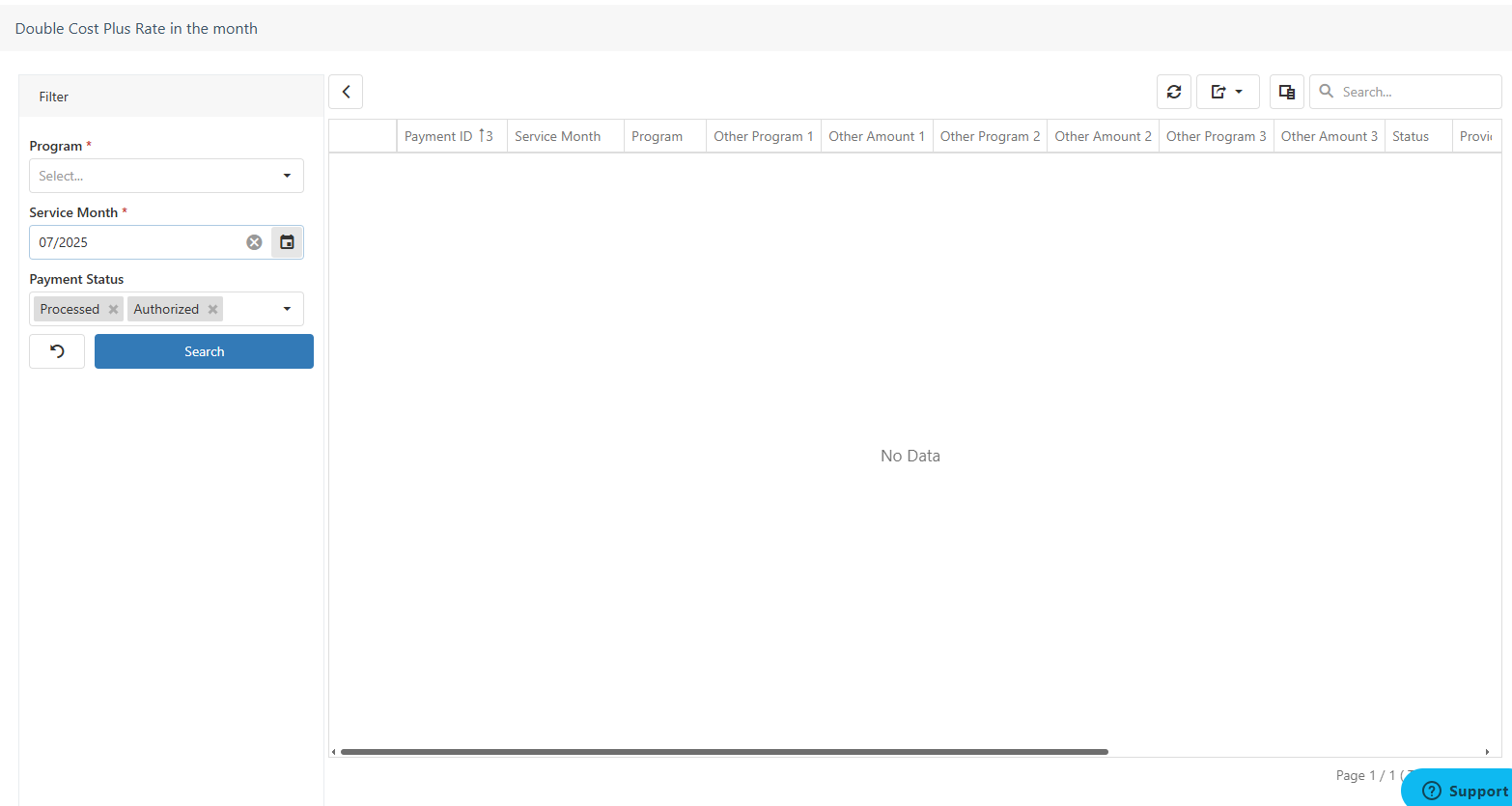The width and height of the screenshot is (1512, 806).
Task: Remove the Processed status tag
Action: click(x=113, y=309)
